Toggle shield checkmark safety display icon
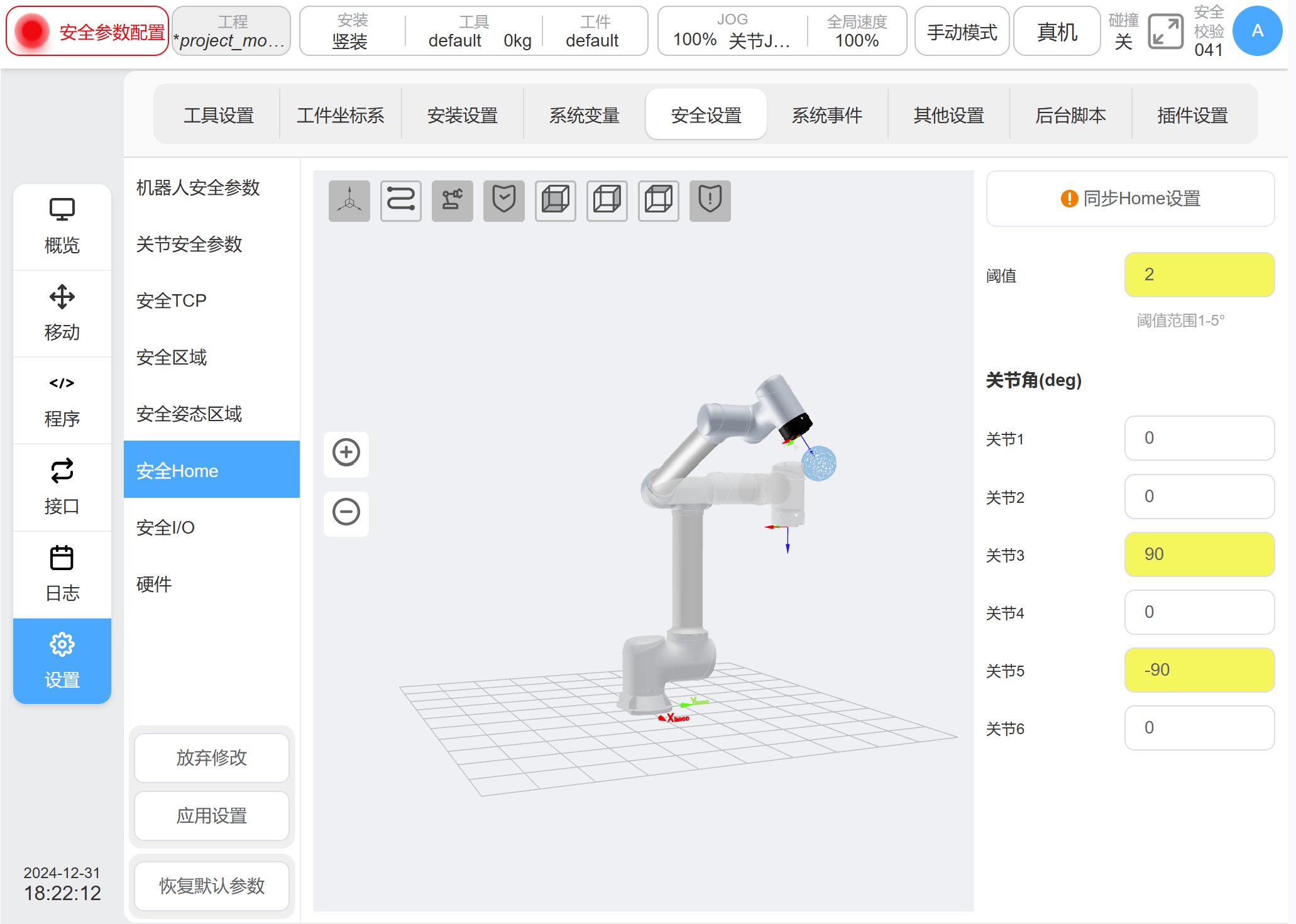Screen dimensions: 1296x924 (x=503, y=201)
